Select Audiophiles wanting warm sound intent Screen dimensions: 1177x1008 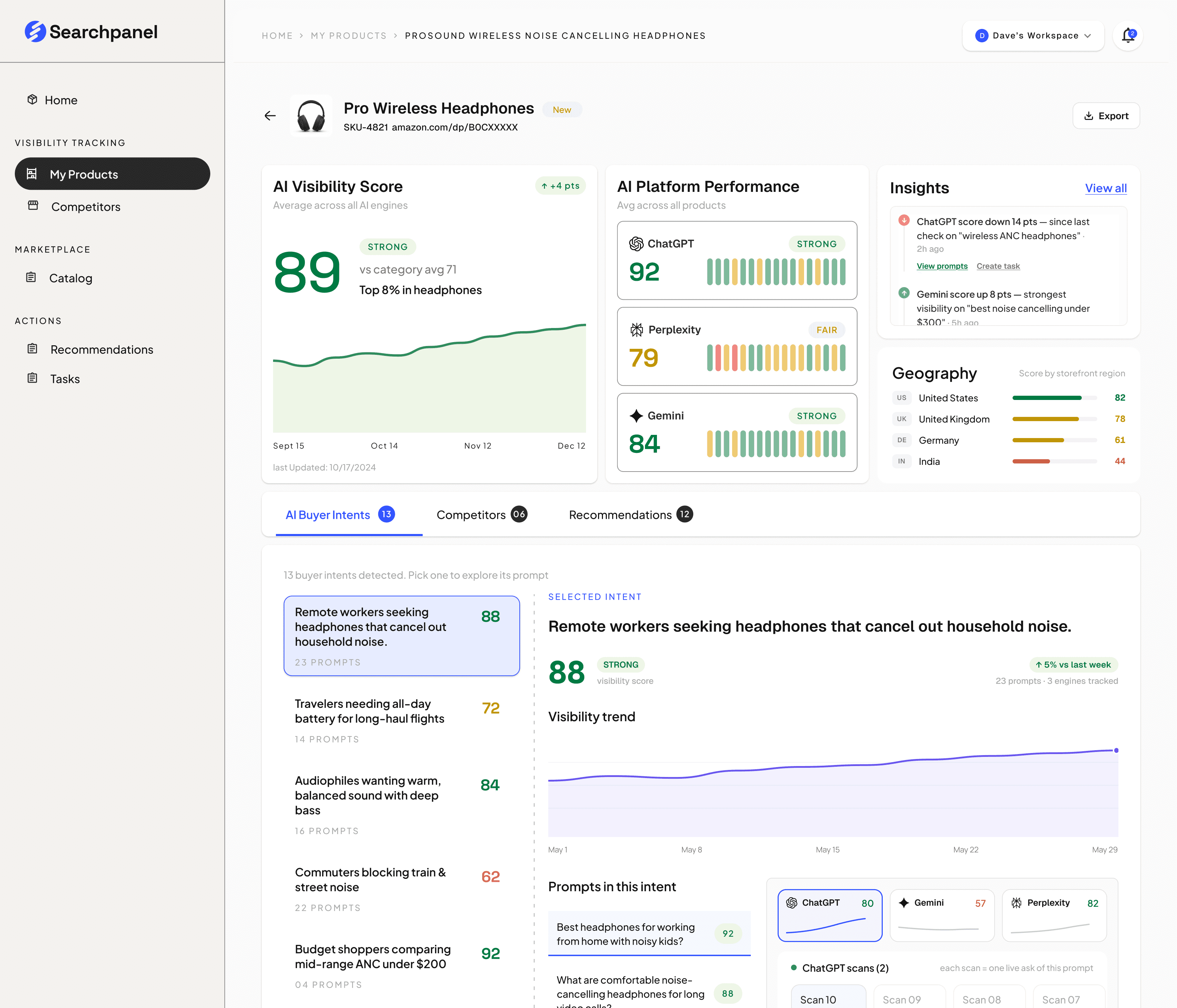[x=402, y=805]
